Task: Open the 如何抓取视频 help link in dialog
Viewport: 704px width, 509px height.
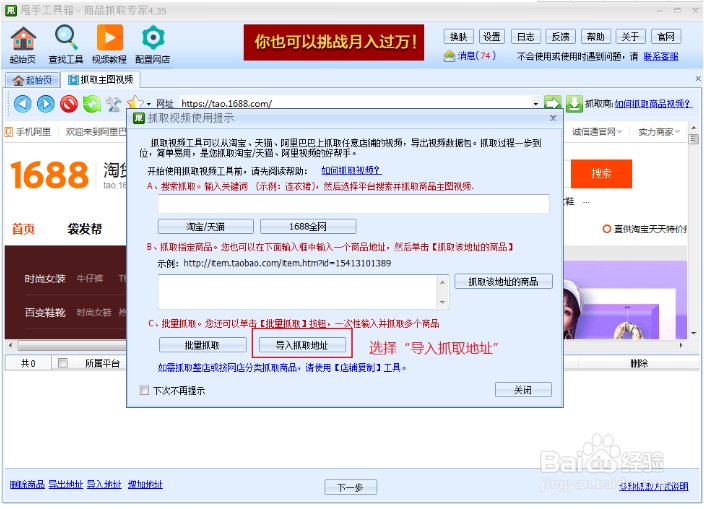Action: (352, 171)
